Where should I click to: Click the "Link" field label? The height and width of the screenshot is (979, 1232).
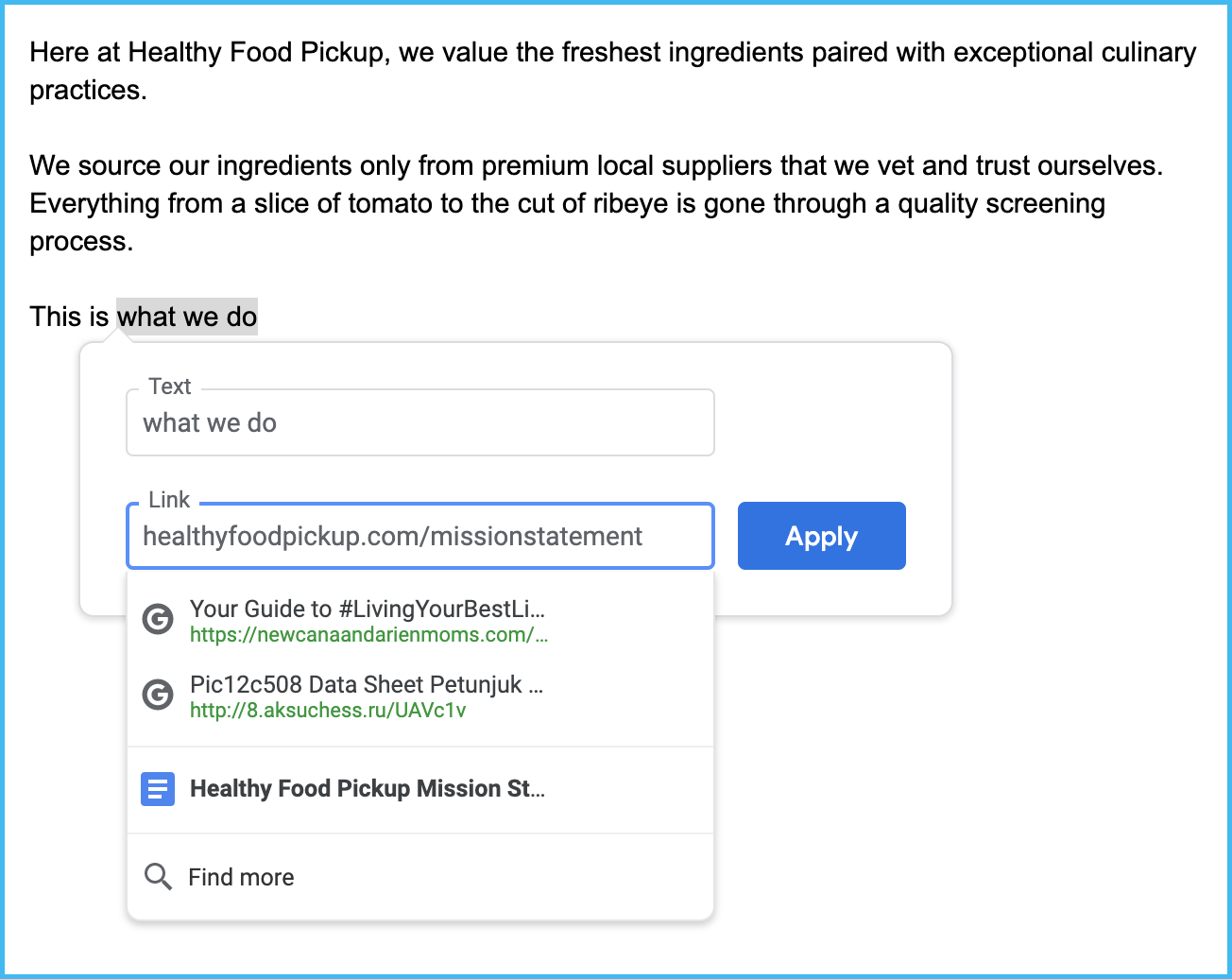click(x=169, y=500)
